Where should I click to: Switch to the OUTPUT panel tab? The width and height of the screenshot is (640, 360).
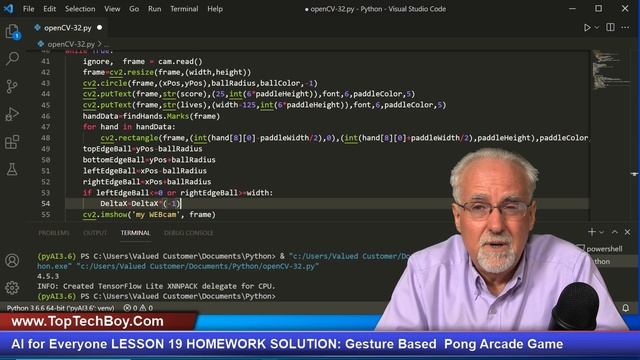point(95,233)
